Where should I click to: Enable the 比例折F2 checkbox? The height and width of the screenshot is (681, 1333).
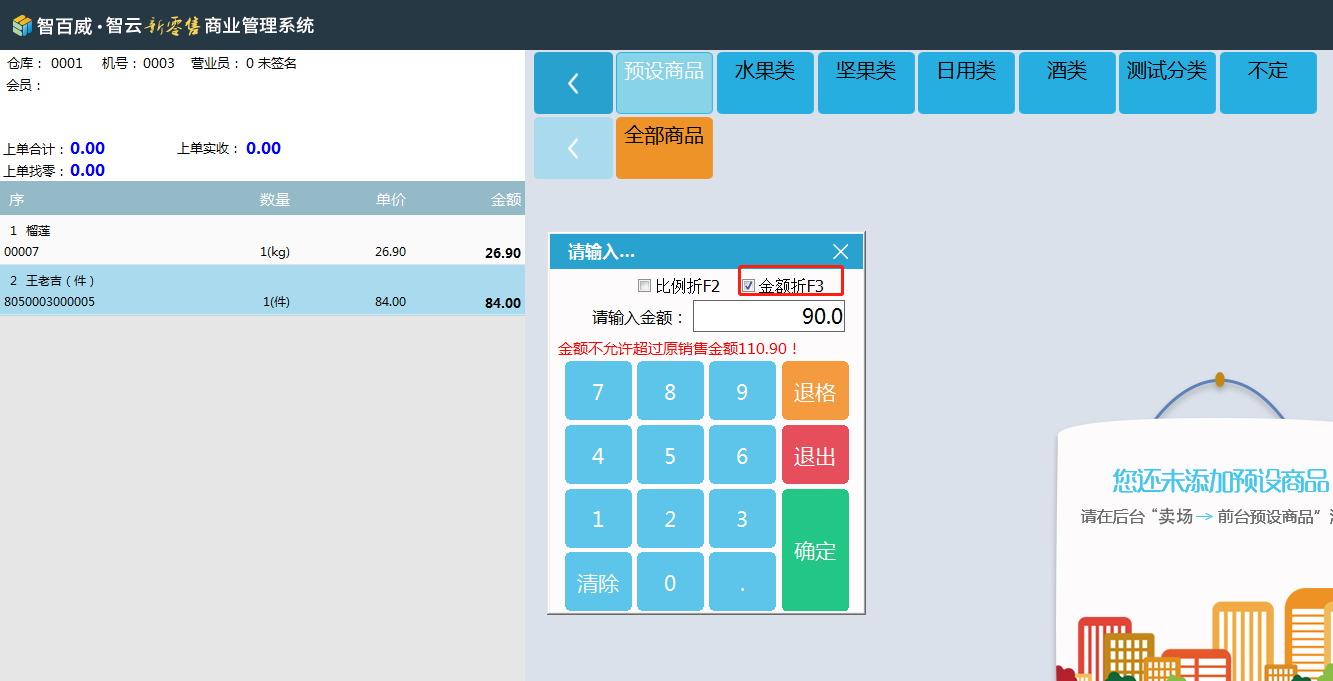coord(645,286)
